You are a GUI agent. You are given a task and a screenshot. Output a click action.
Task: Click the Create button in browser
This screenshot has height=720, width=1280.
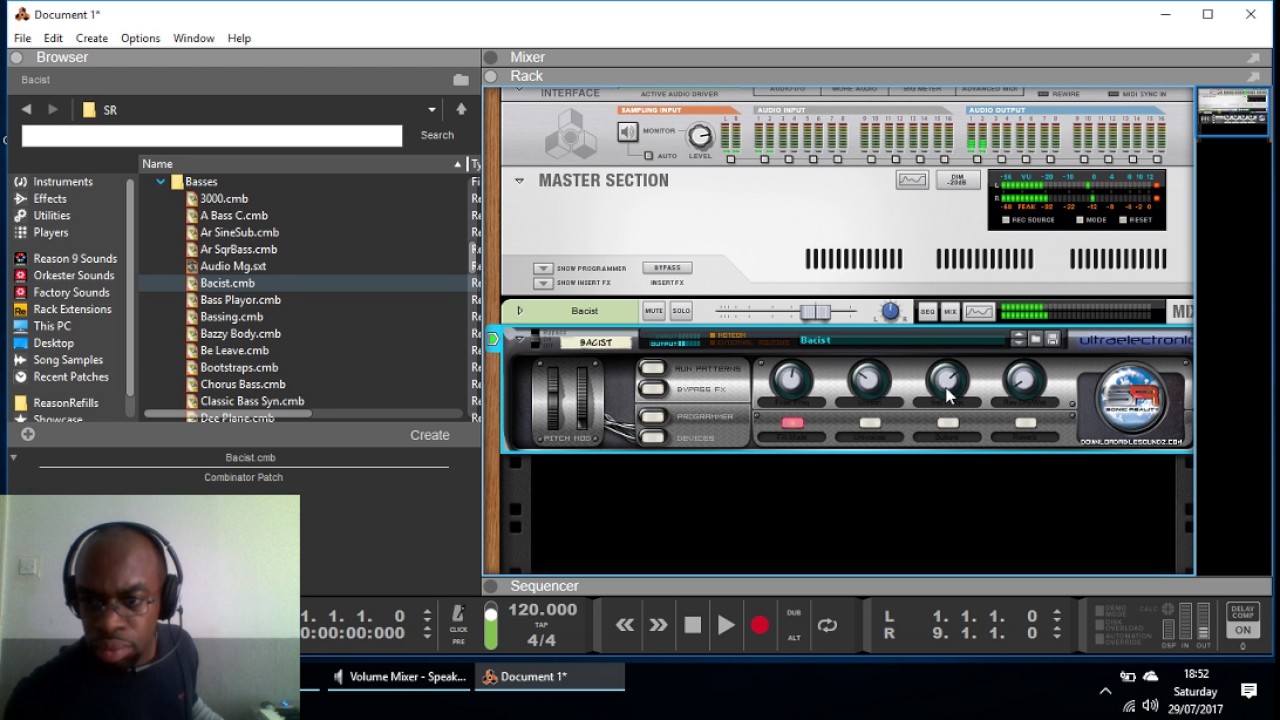point(430,435)
